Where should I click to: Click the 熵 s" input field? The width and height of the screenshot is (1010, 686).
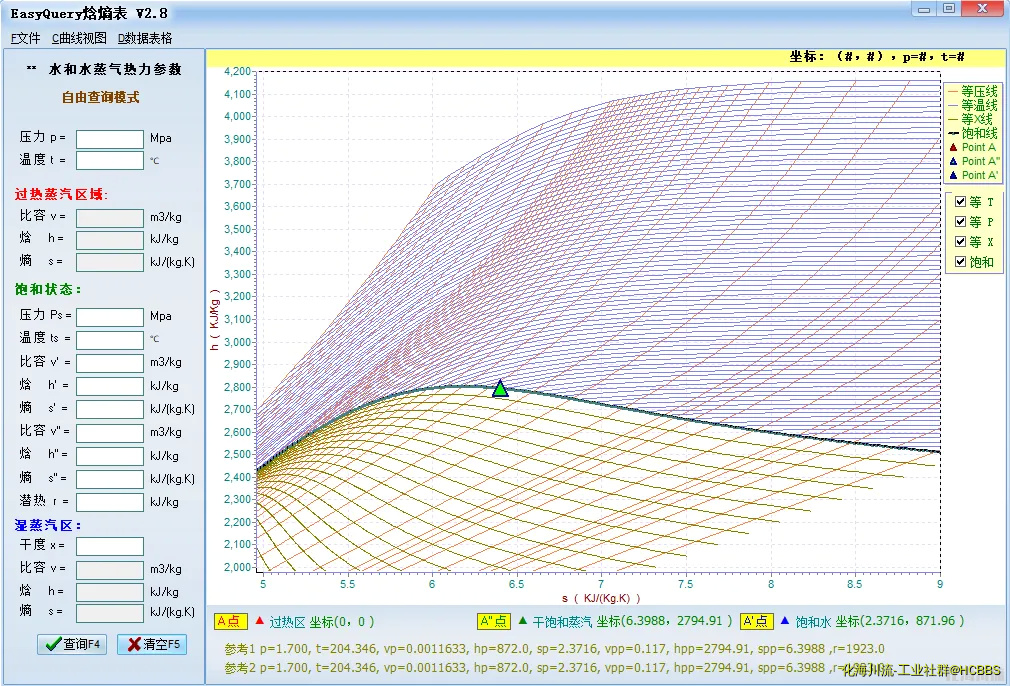coord(110,479)
